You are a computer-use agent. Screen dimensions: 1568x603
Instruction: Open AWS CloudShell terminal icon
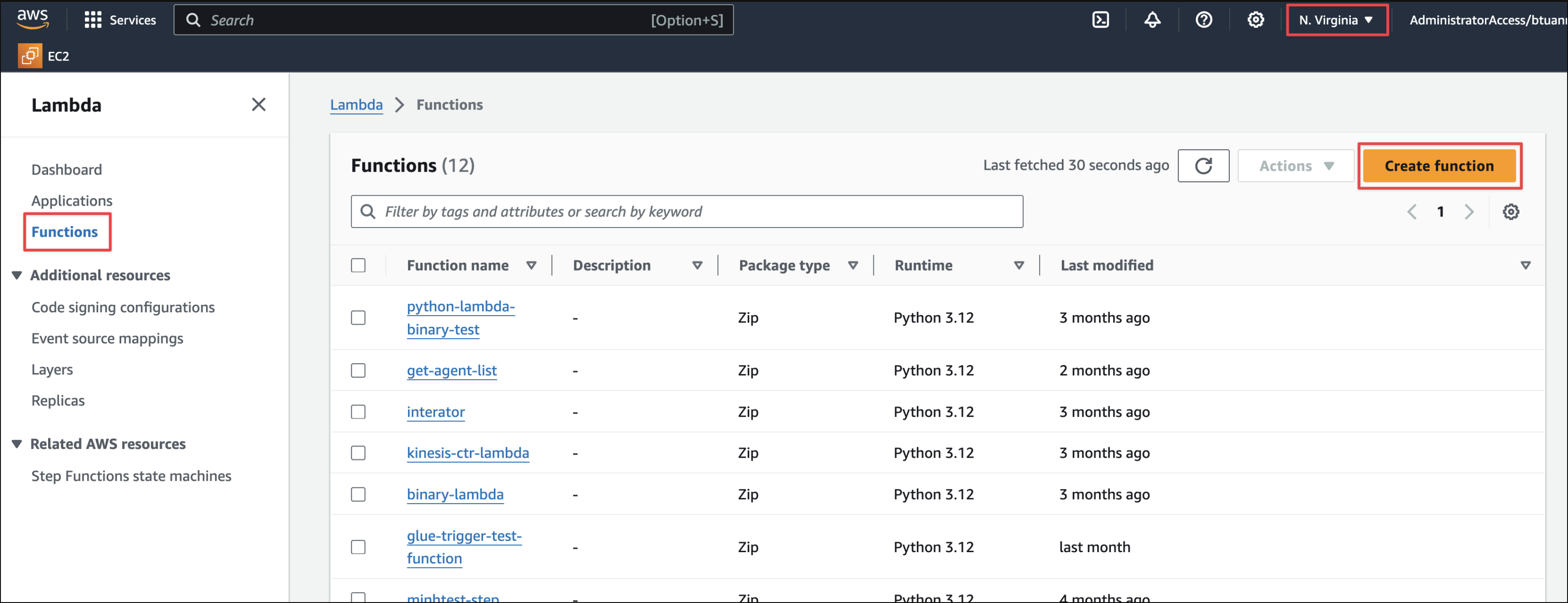point(1100,20)
